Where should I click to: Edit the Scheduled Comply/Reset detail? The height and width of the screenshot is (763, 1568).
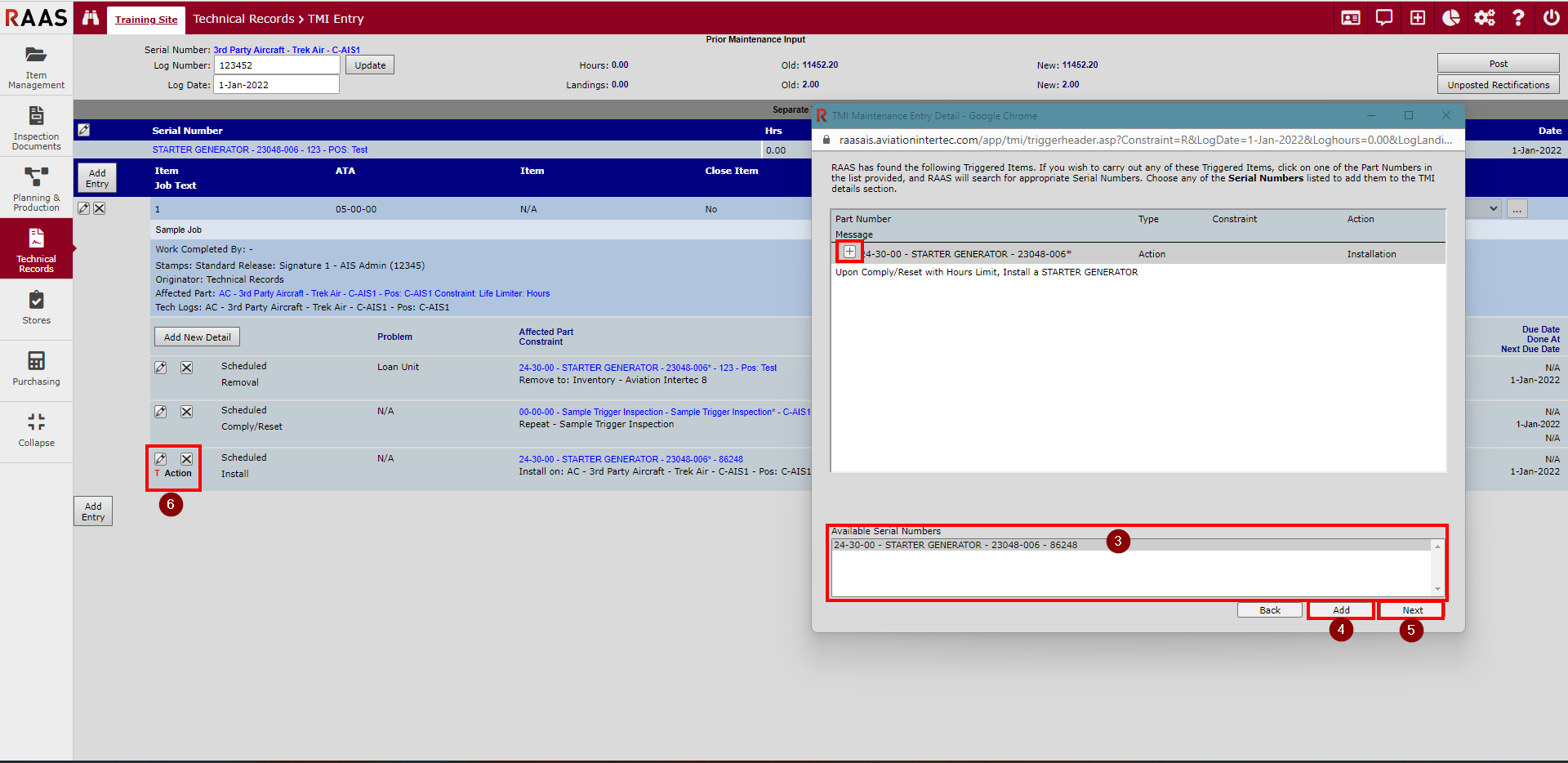[x=161, y=412]
